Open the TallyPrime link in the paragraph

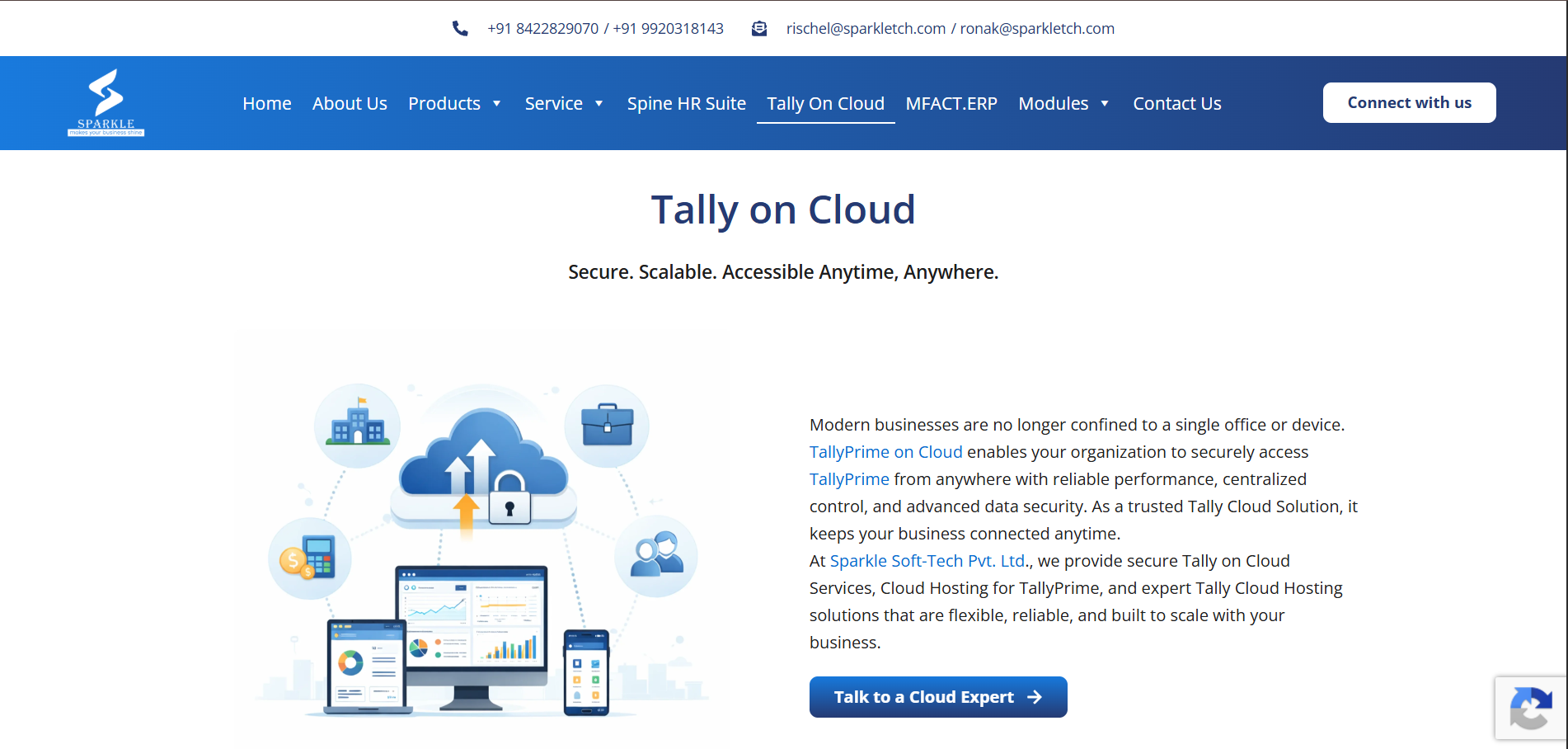pyautogui.click(x=849, y=479)
